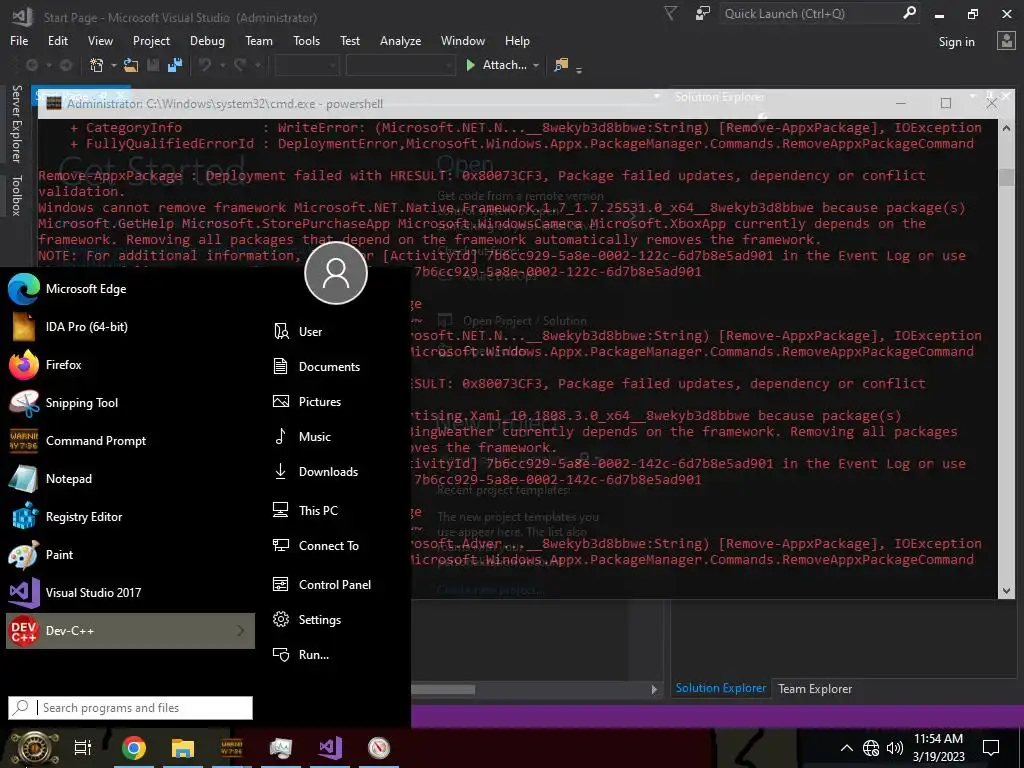
Task: Click the feedback icon in title bar
Action: [703, 13]
